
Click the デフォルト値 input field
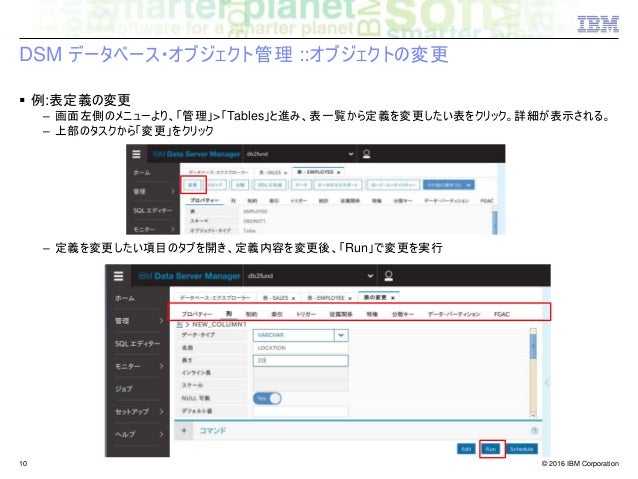(x=300, y=411)
